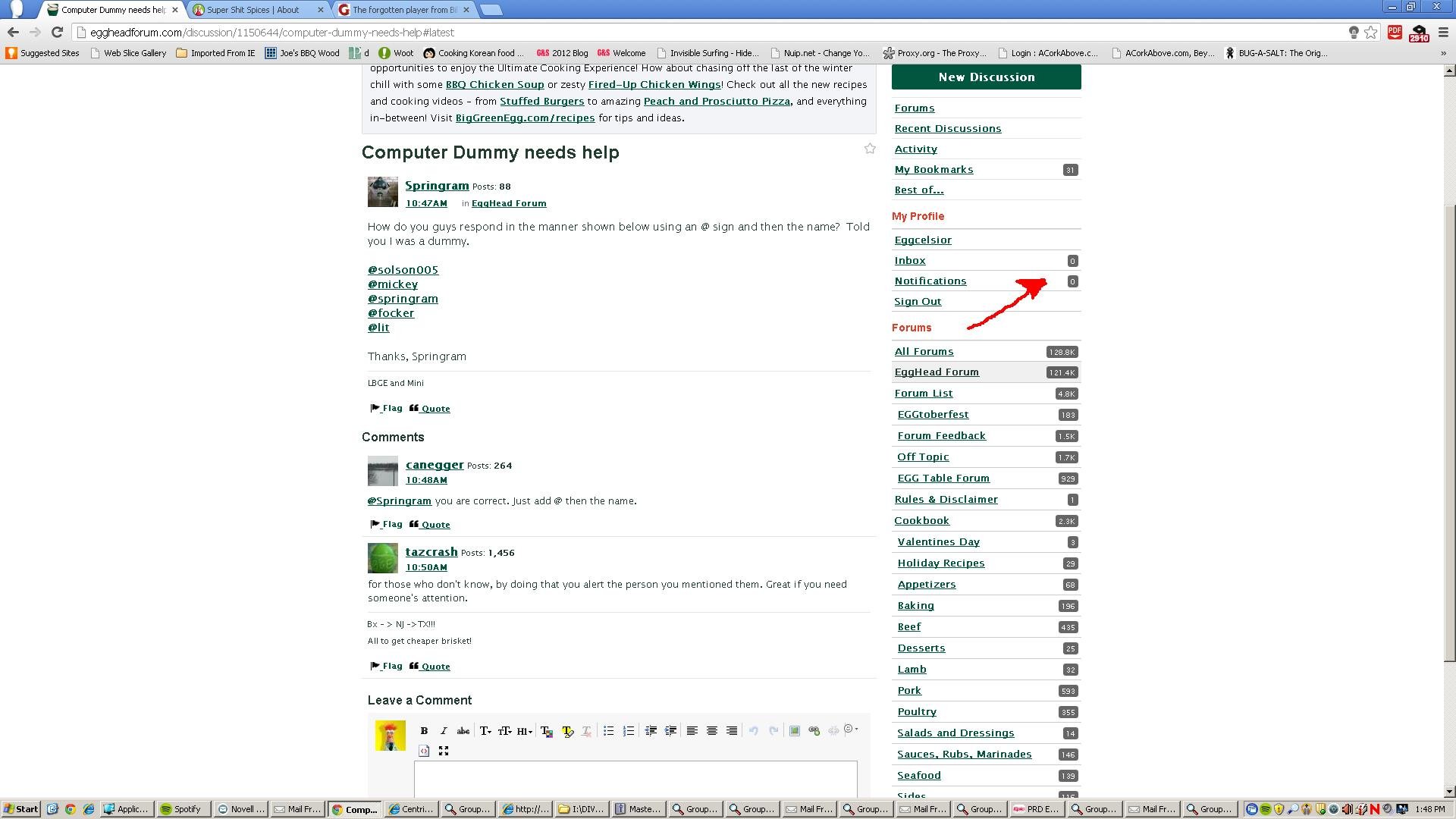
Task: Expand the H1 heading format dropdown
Action: click(525, 731)
